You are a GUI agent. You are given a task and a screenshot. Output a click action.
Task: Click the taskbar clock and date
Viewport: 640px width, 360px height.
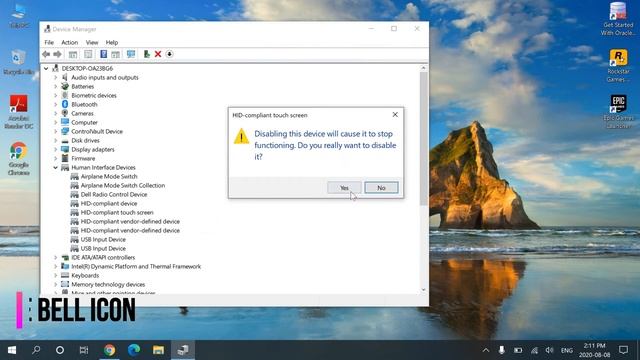[x=594, y=350]
